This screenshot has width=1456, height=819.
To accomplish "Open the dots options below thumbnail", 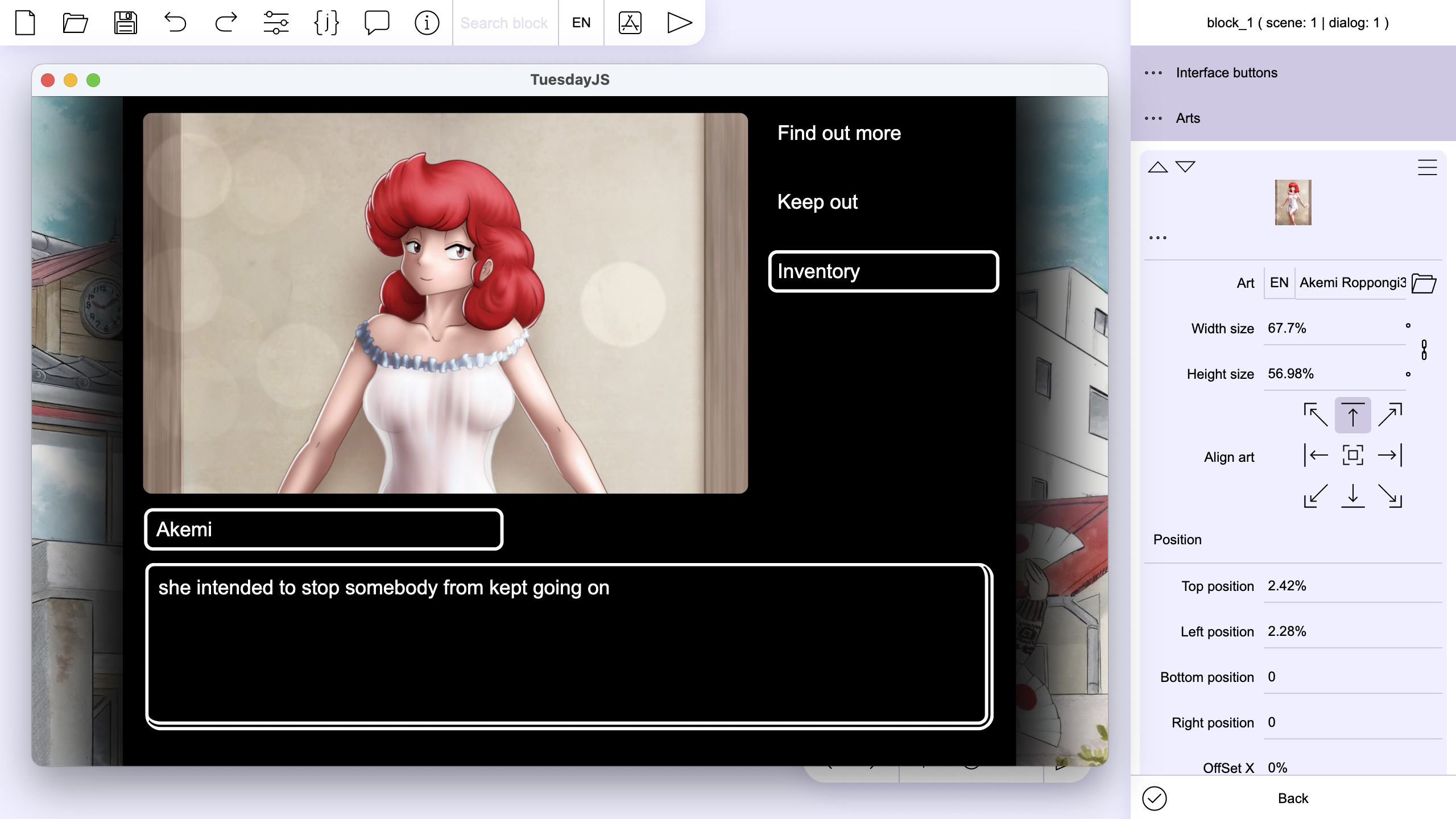I will point(1157,238).
